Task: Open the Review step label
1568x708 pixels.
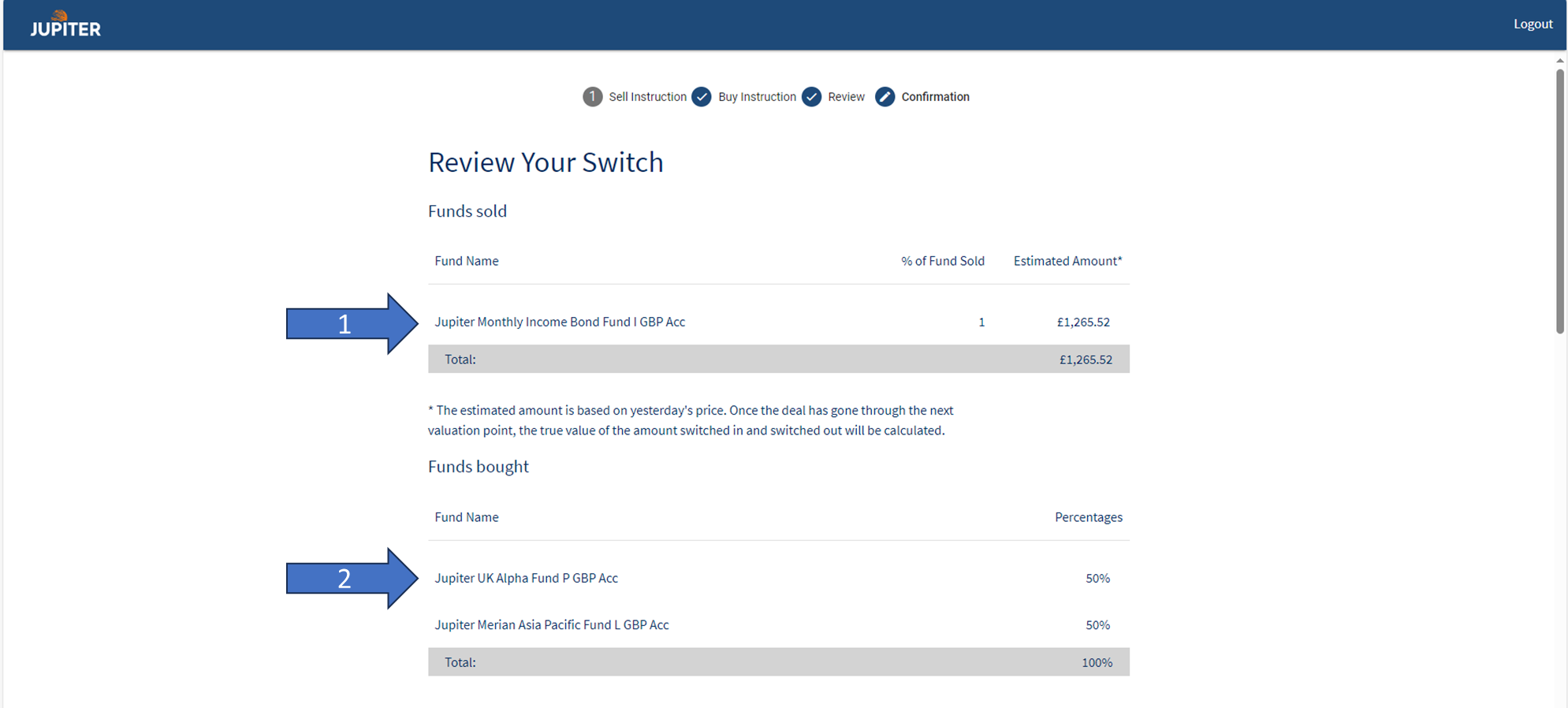Action: (x=846, y=97)
